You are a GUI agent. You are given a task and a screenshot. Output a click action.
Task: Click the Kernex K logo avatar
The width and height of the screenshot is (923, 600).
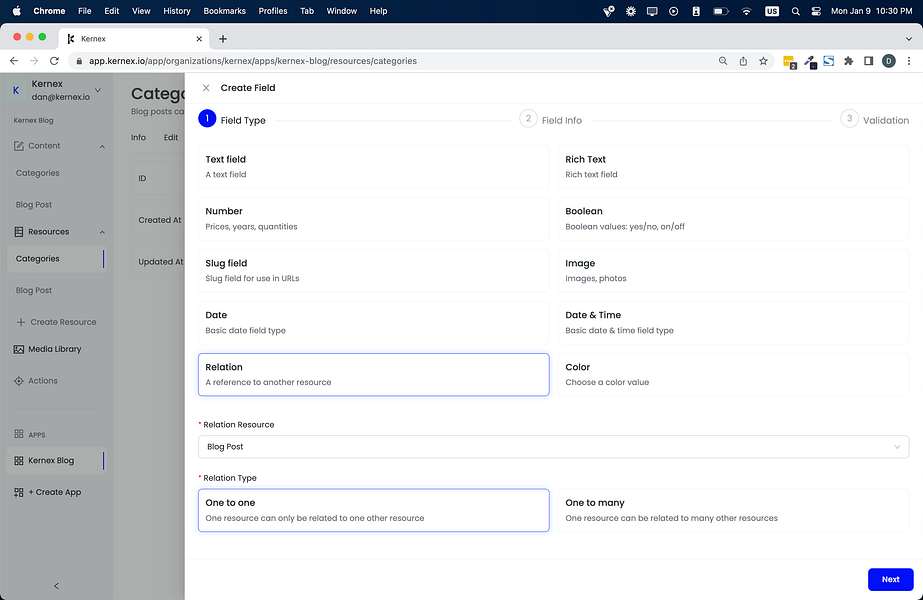click(x=16, y=90)
